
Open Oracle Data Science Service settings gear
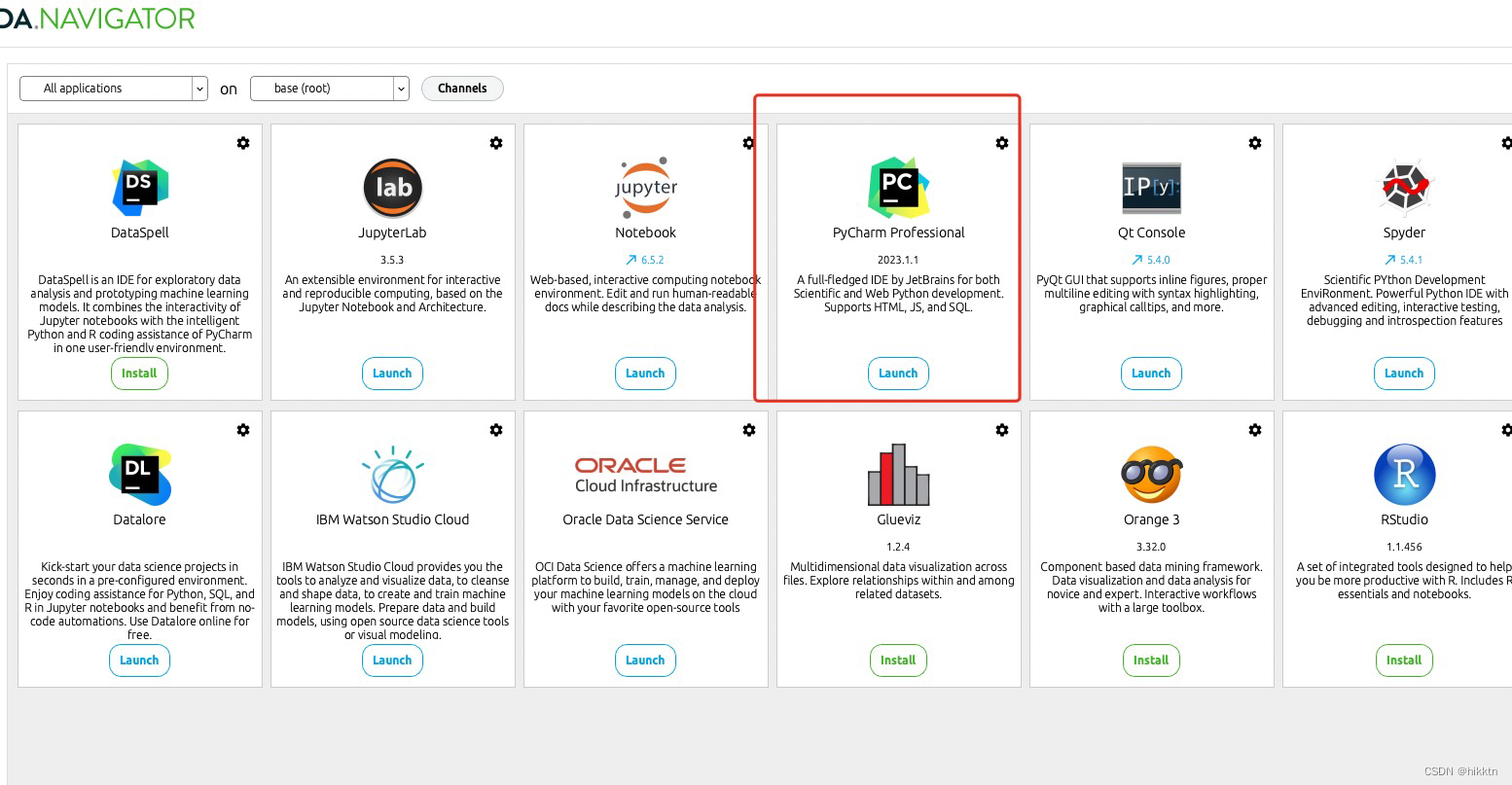pos(749,430)
